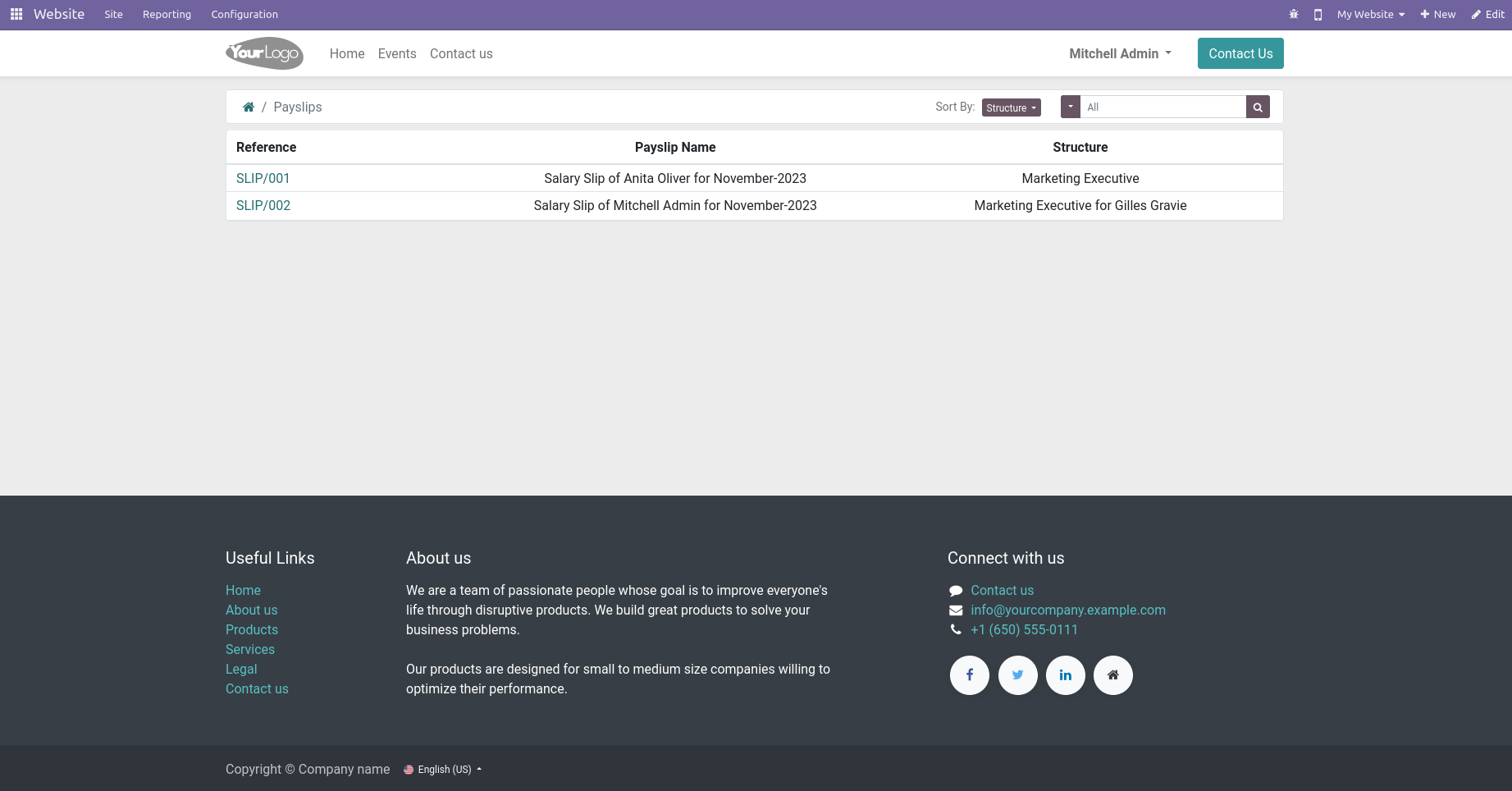
Task: Open the Reporting menu
Action: click(167, 14)
